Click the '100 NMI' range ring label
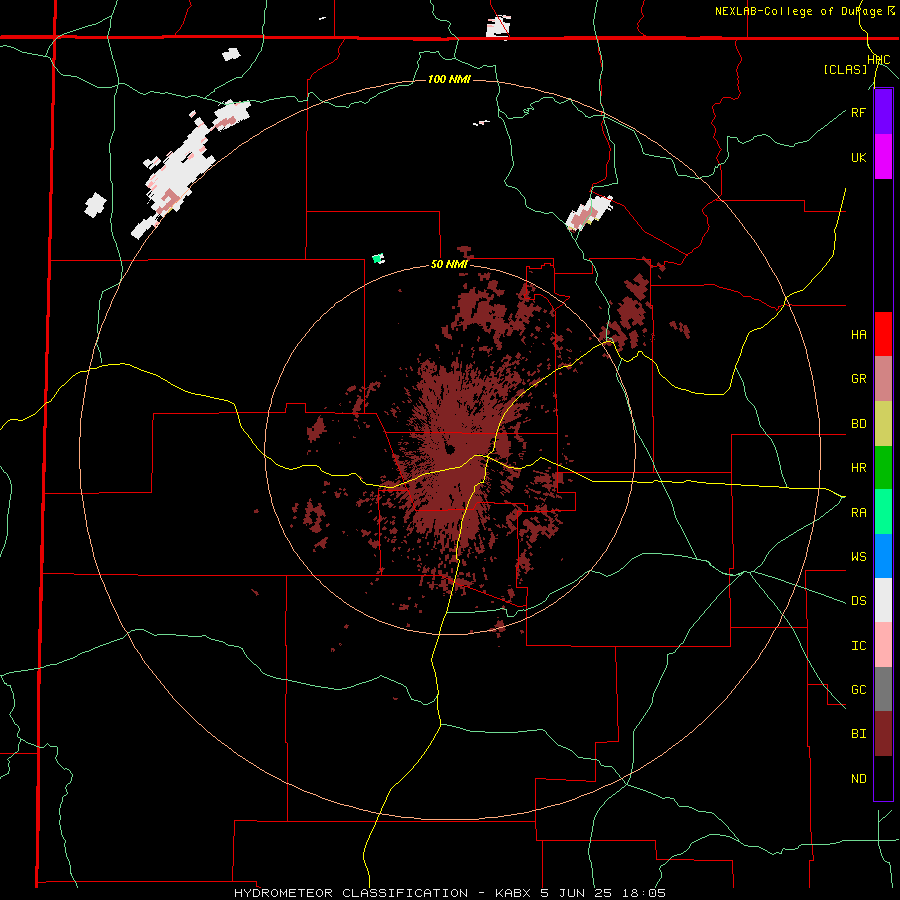Screen dimensions: 900x900 [x=449, y=79]
